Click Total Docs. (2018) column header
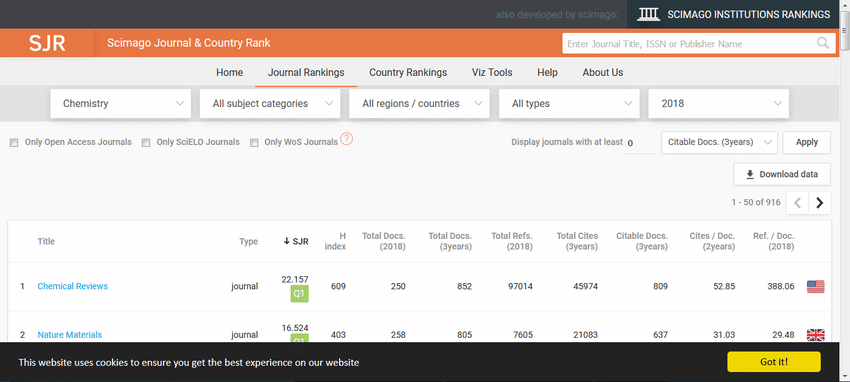This screenshot has height=382, width=850. 384,242
